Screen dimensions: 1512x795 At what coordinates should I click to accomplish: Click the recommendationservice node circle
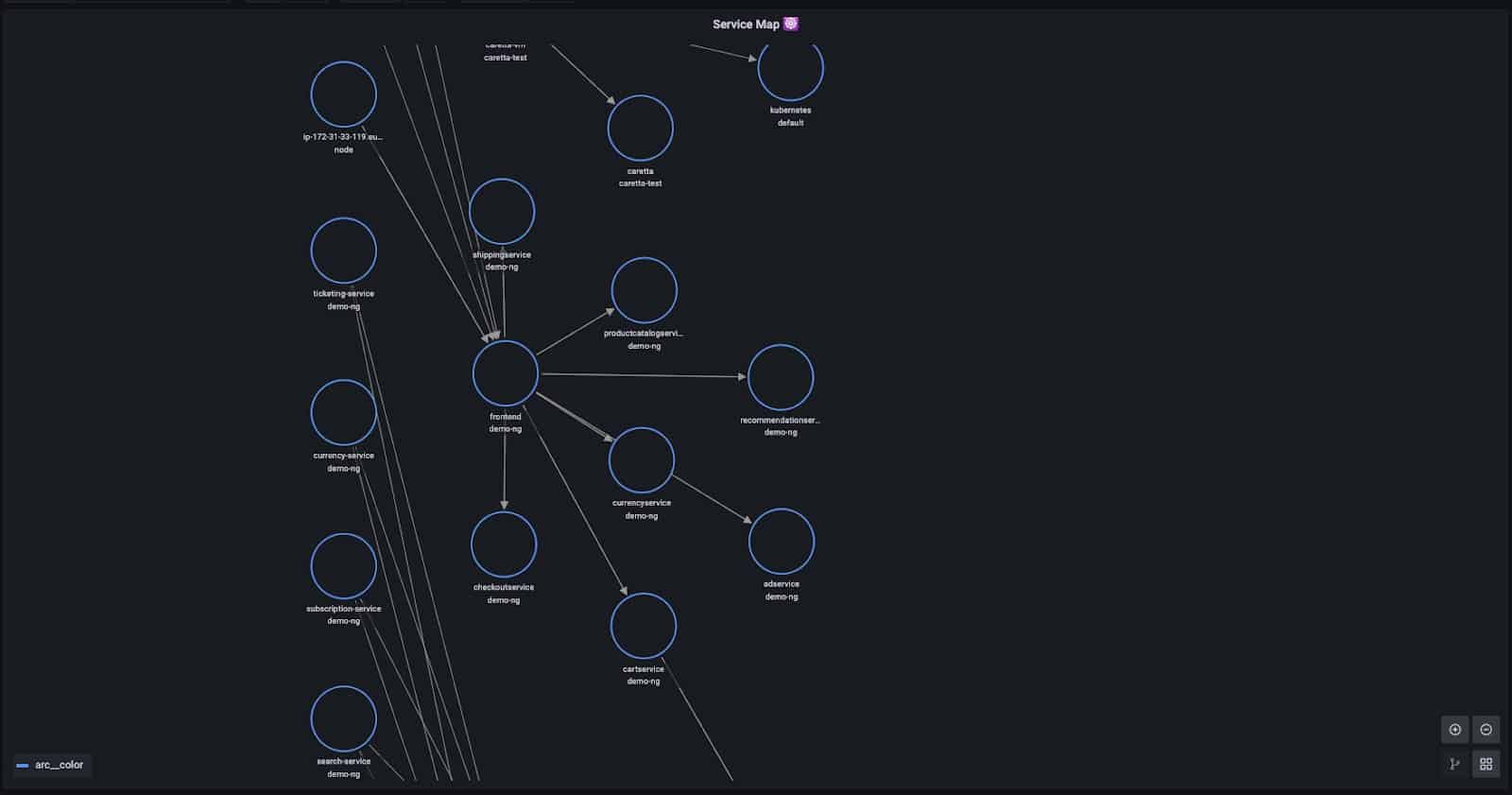tap(781, 377)
